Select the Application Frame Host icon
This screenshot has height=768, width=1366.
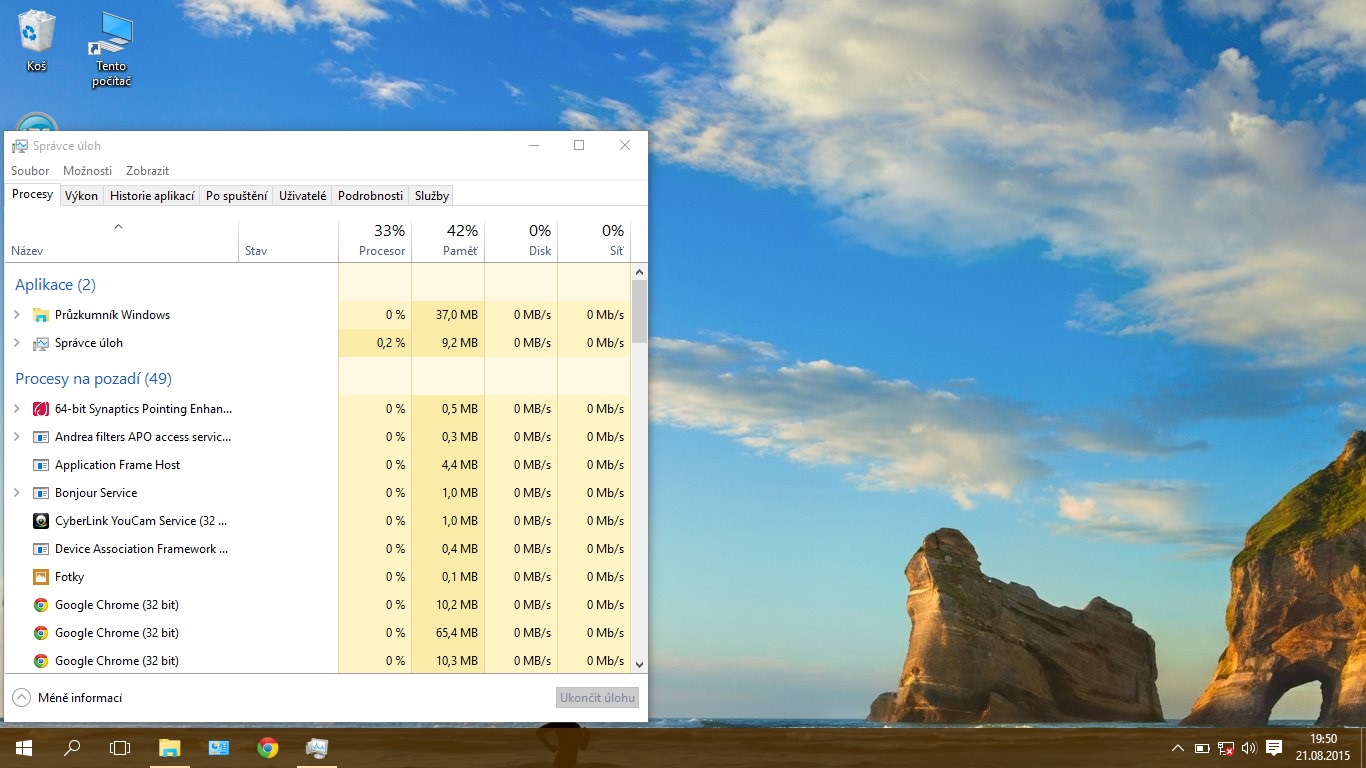pyautogui.click(x=41, y=465)
